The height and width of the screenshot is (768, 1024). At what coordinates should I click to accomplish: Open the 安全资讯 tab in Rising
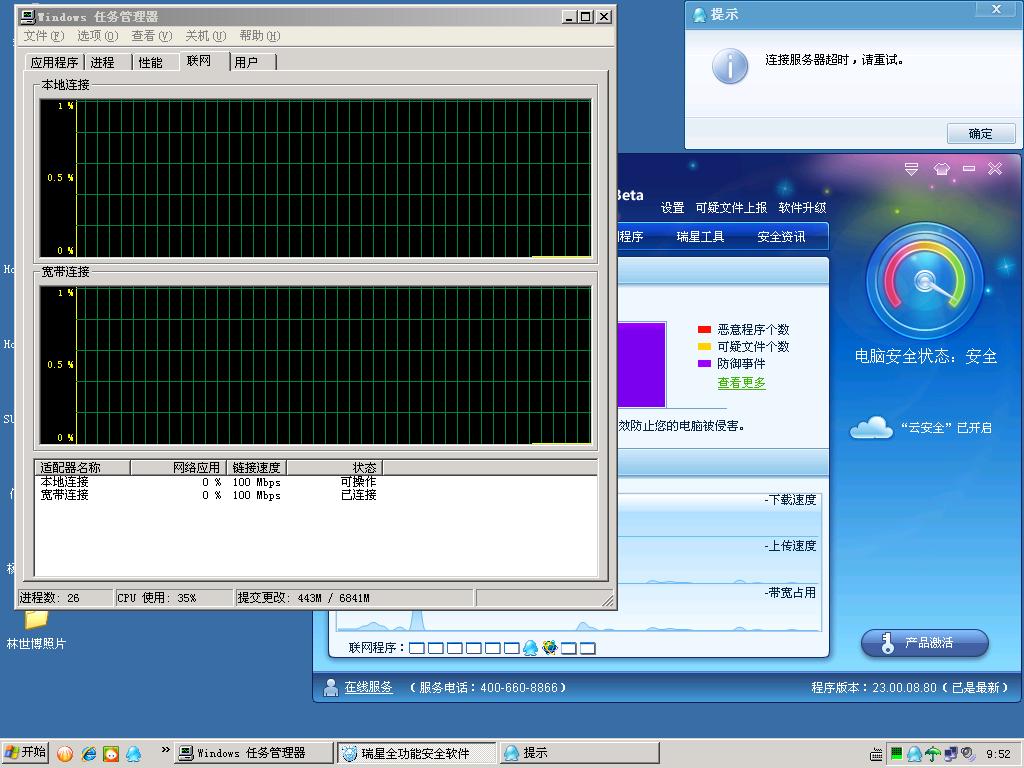pyautogui.click(x=781, y=236)
